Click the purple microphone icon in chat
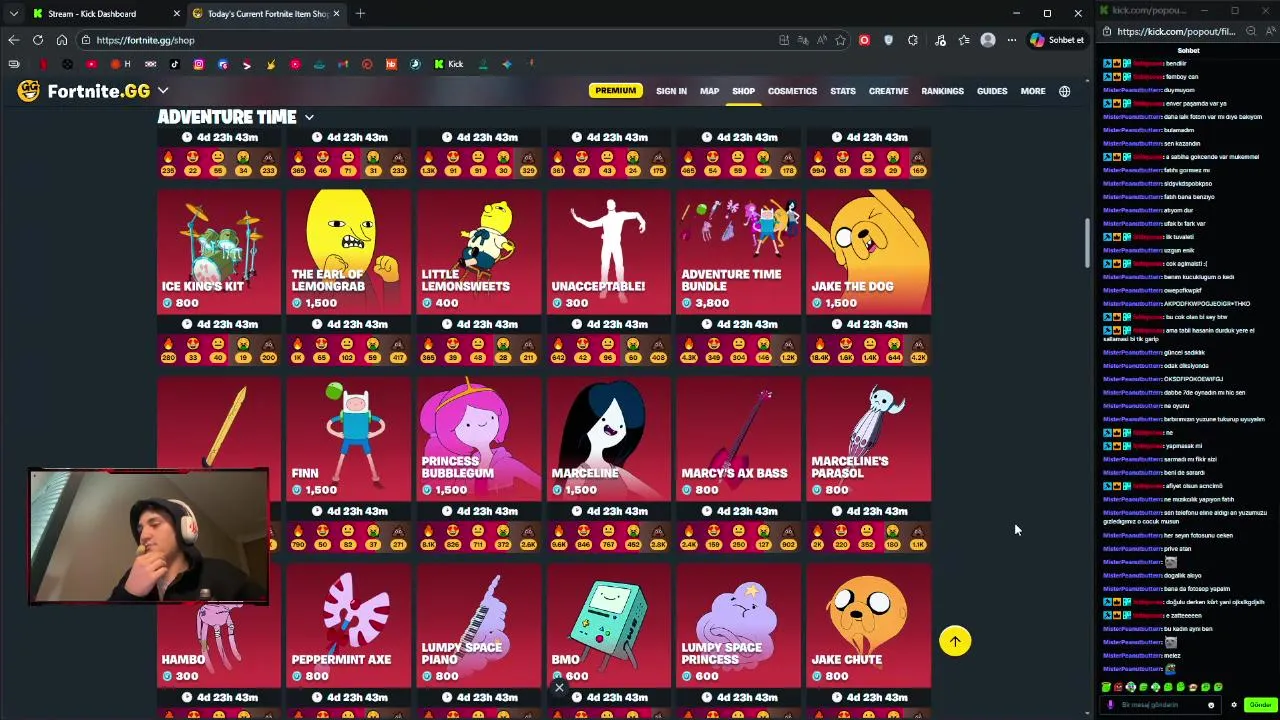Image resolution: width=1280 pixels, height=720 pixels. click(1110, 705)
